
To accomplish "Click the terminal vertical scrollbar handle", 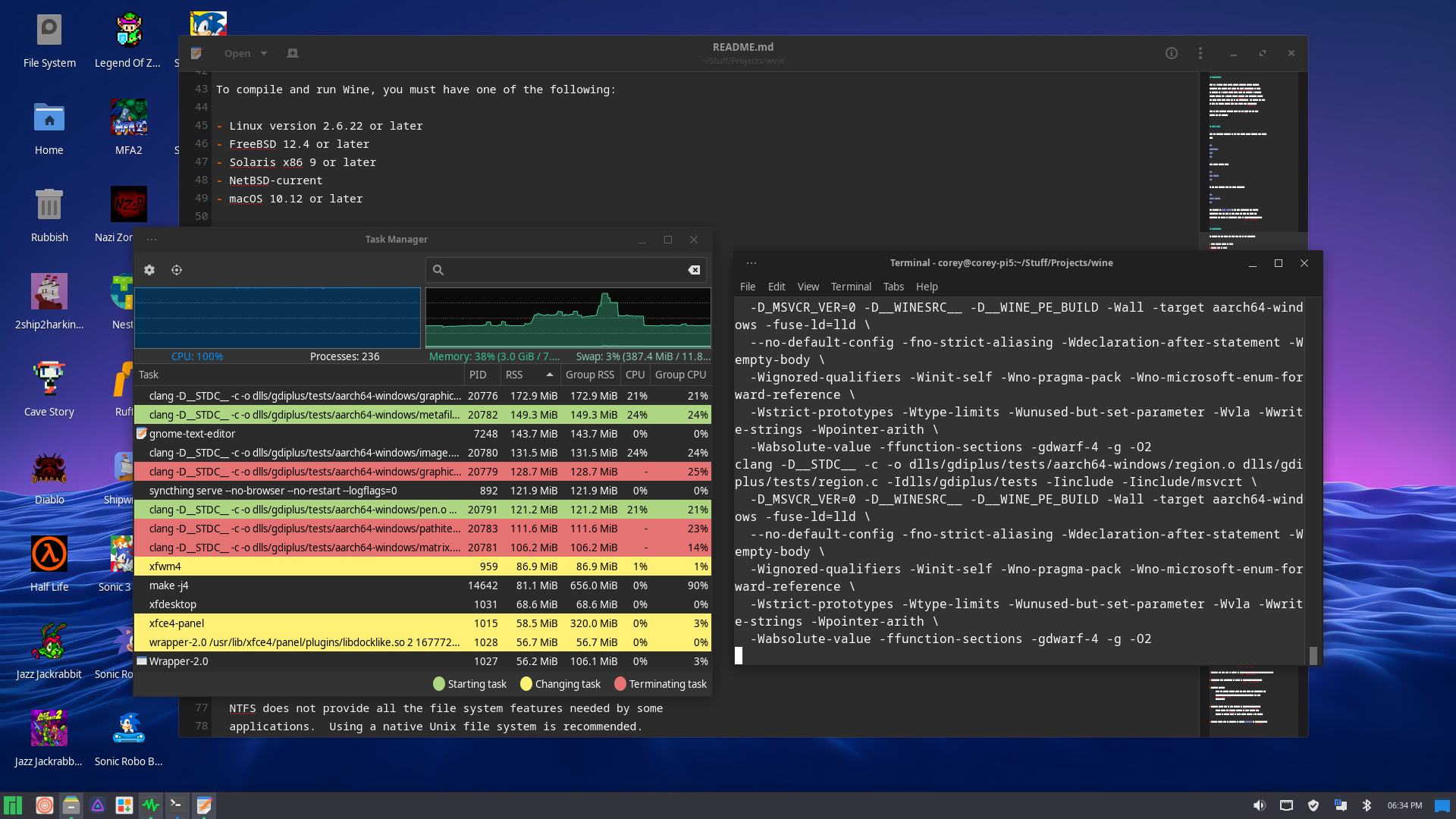I will pyautogui.click(x=1313, y=655).
